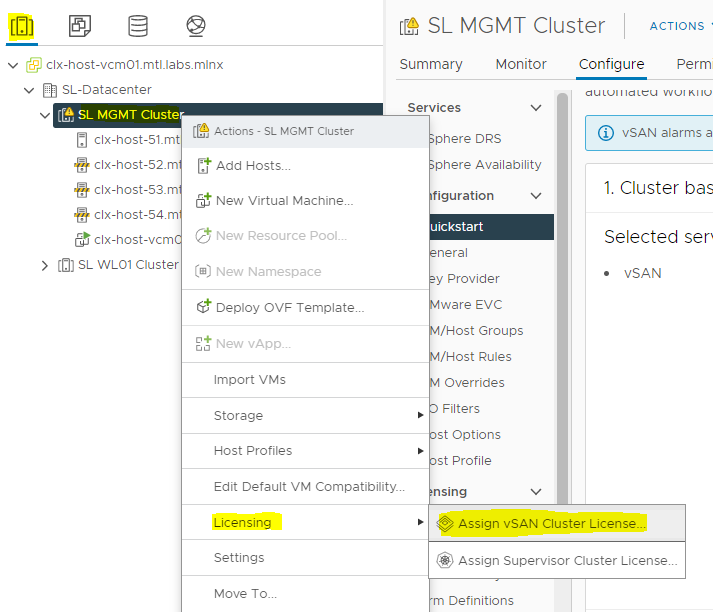
Task: Collapse the Services section chevron
Action: point(536,108)
